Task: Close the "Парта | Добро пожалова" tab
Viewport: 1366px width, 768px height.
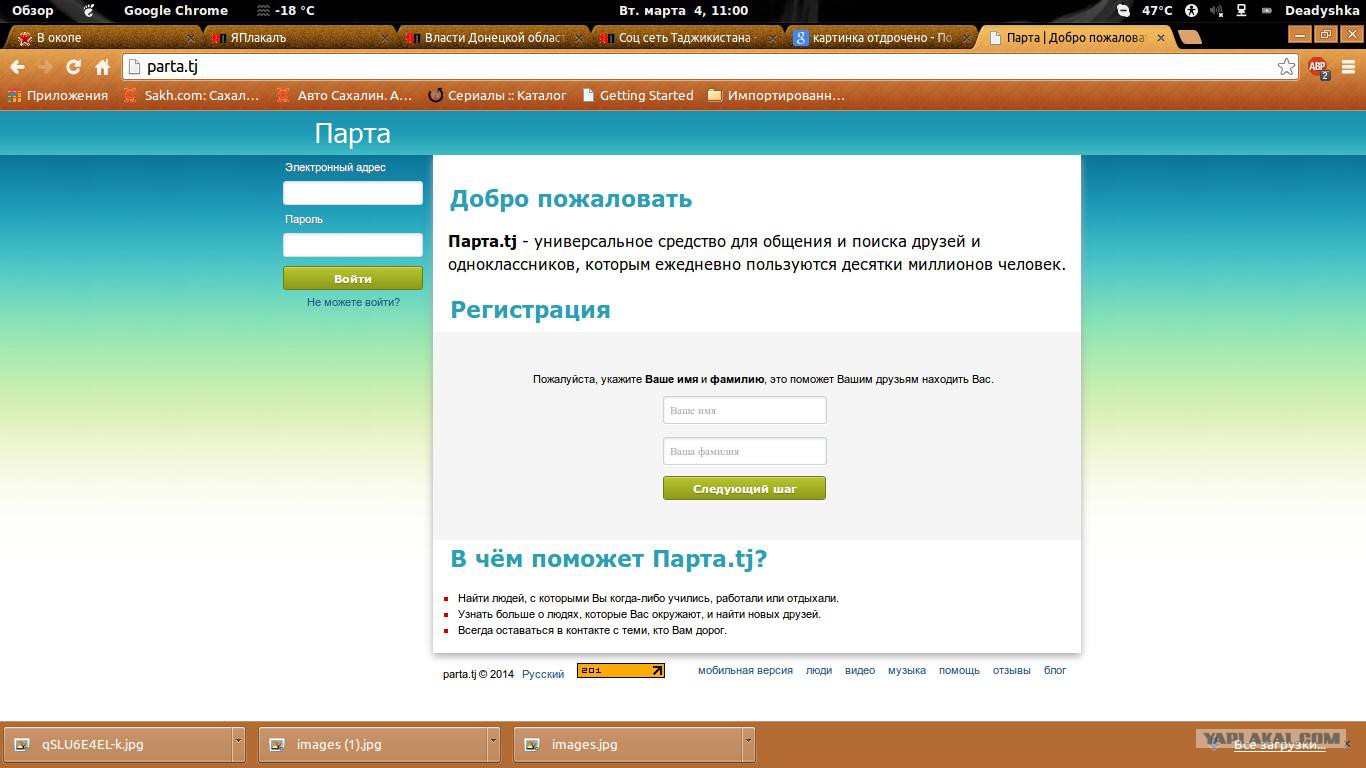Action: point(1160,38)
